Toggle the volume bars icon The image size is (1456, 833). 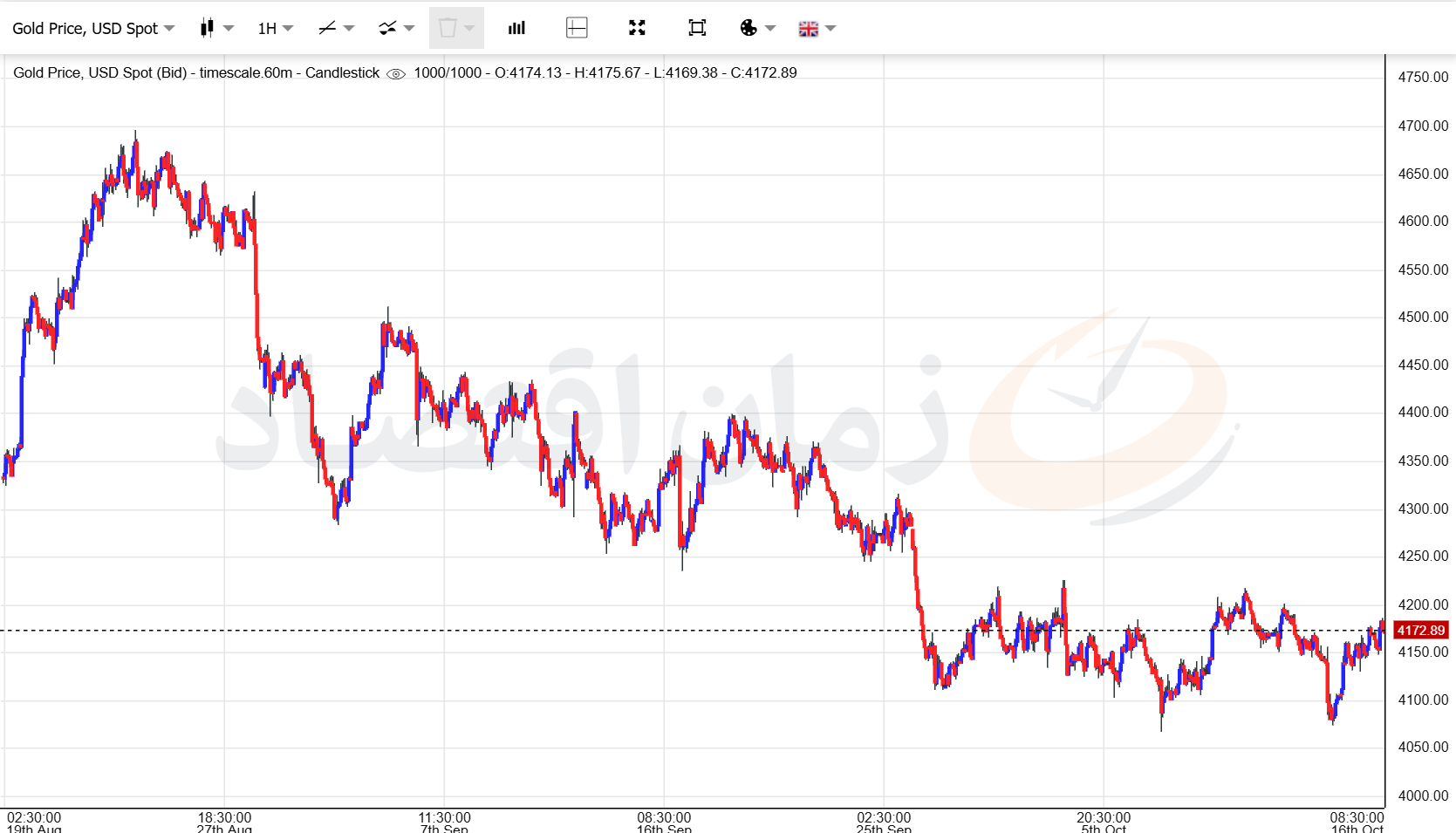click(516, 28)
